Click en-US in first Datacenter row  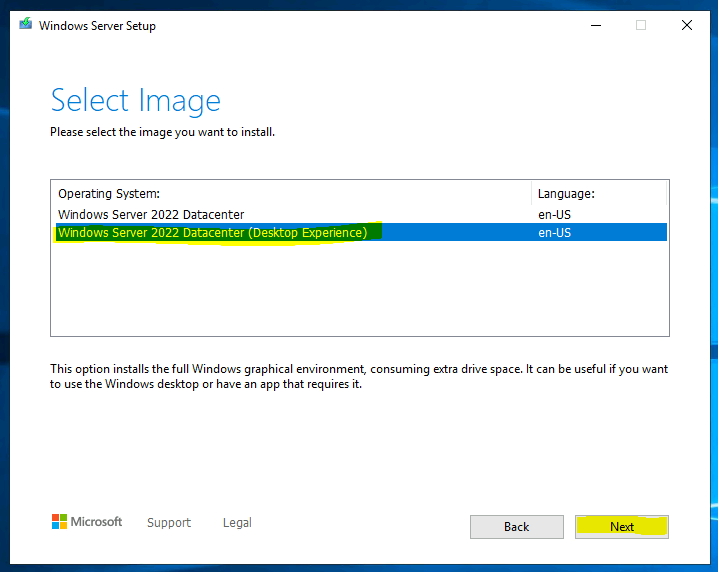(555, 215)
